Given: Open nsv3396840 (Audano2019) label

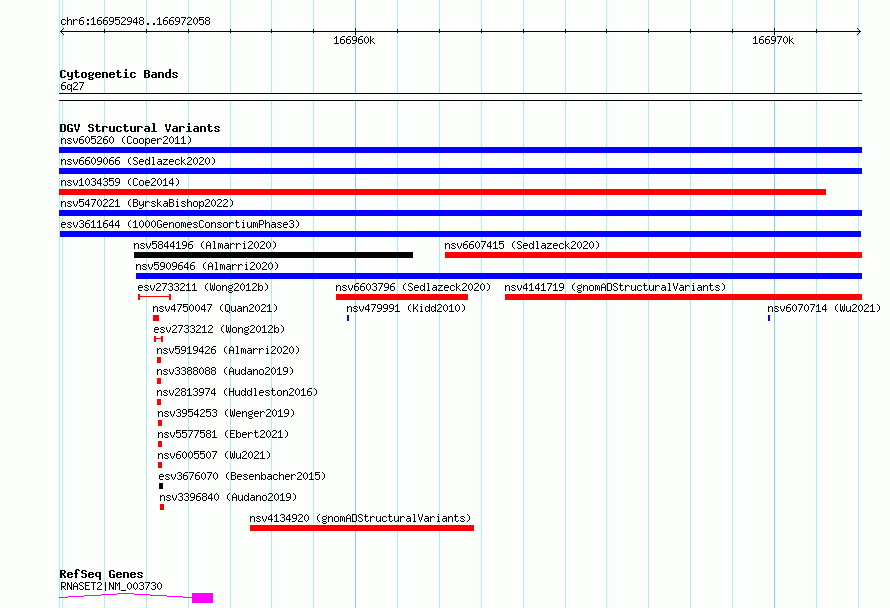Looking at the screenshot, I should click(x=228, y=497).
